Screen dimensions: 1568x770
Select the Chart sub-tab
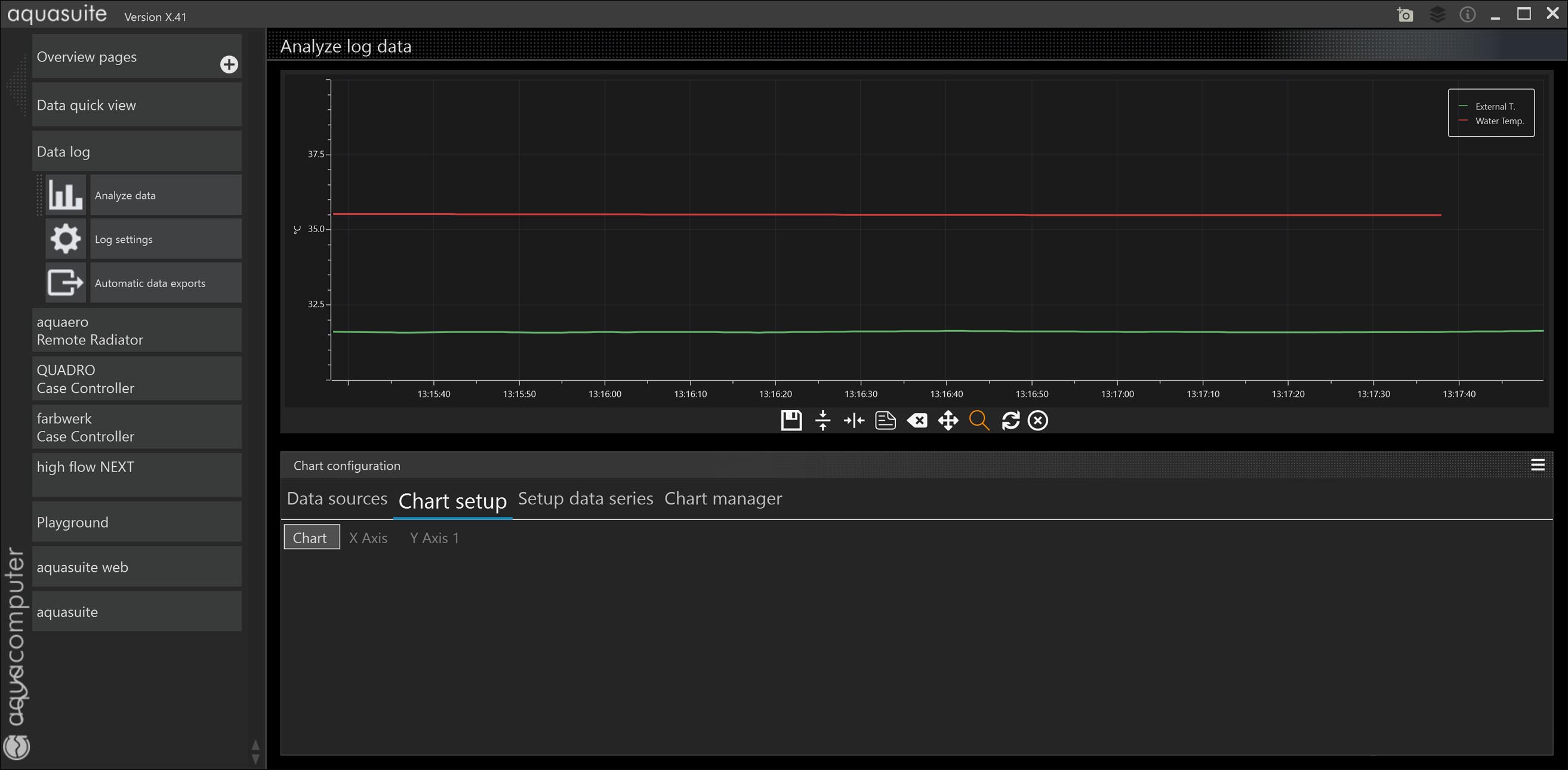312,537
